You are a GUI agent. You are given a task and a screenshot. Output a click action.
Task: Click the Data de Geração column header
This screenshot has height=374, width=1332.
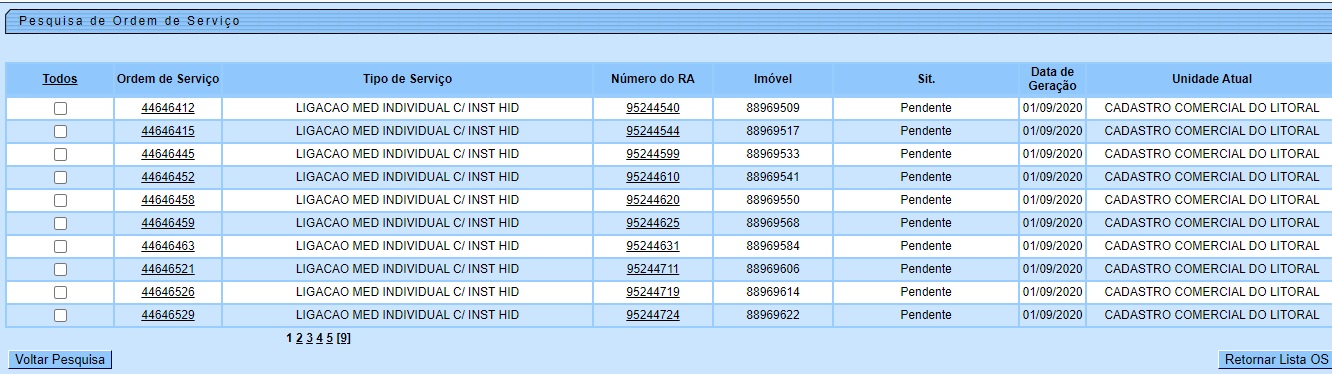[x=1052, y=79]
